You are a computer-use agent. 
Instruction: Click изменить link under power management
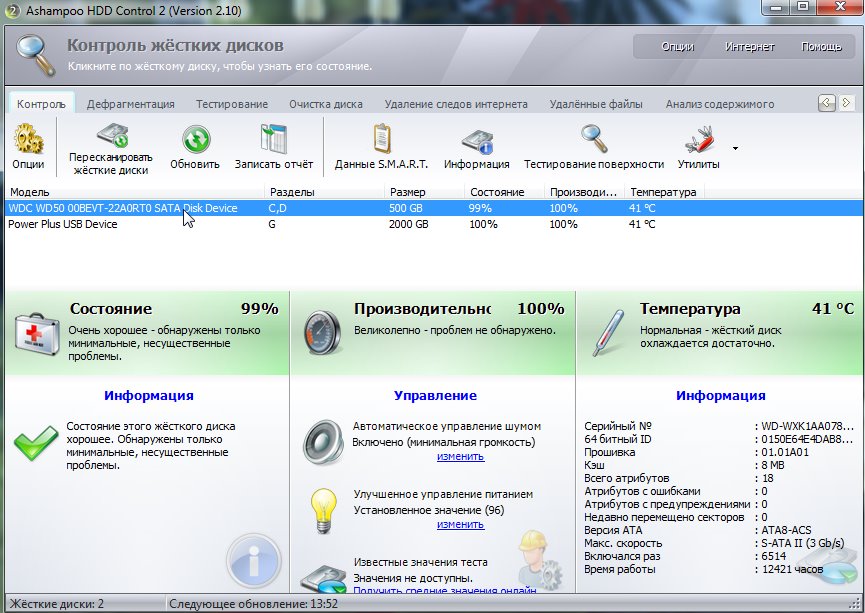[460, 525]
